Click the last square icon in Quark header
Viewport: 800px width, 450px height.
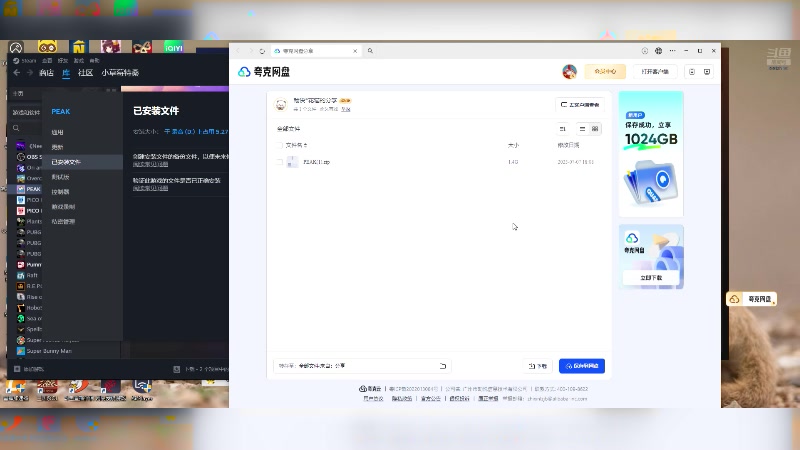click(x=707, y=72)
